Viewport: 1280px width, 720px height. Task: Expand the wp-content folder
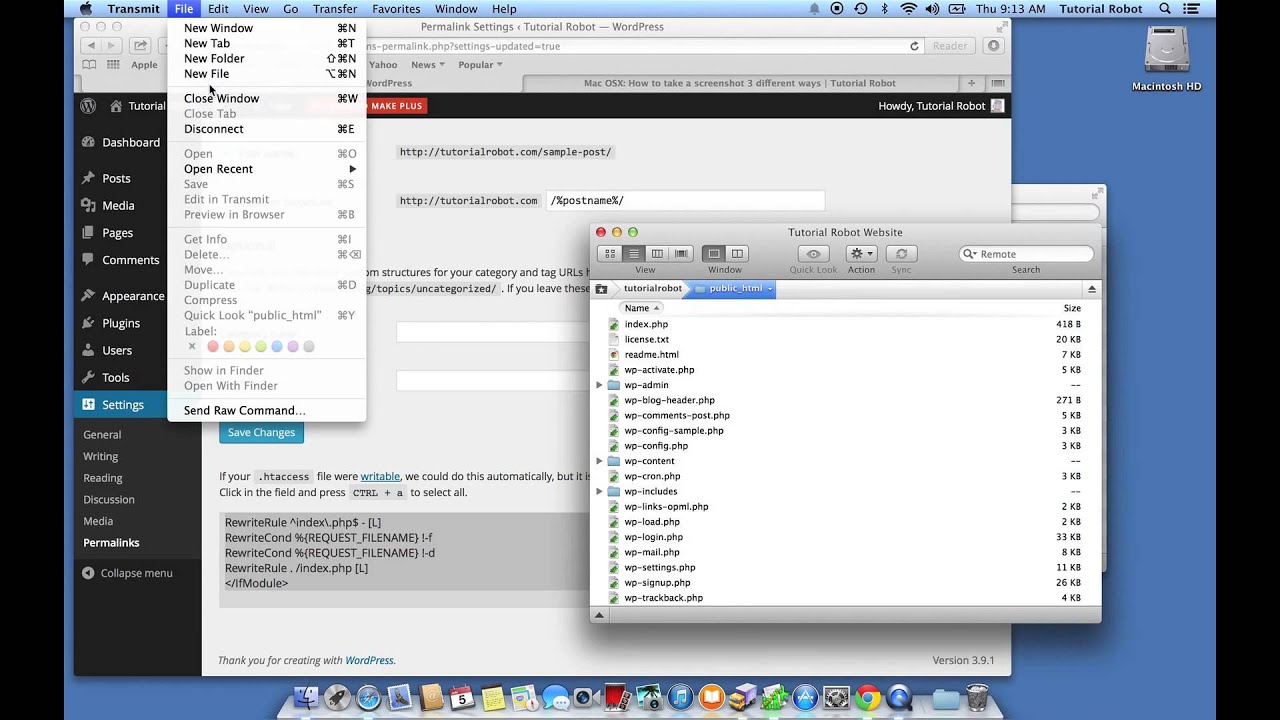click(x=599, y=461)
